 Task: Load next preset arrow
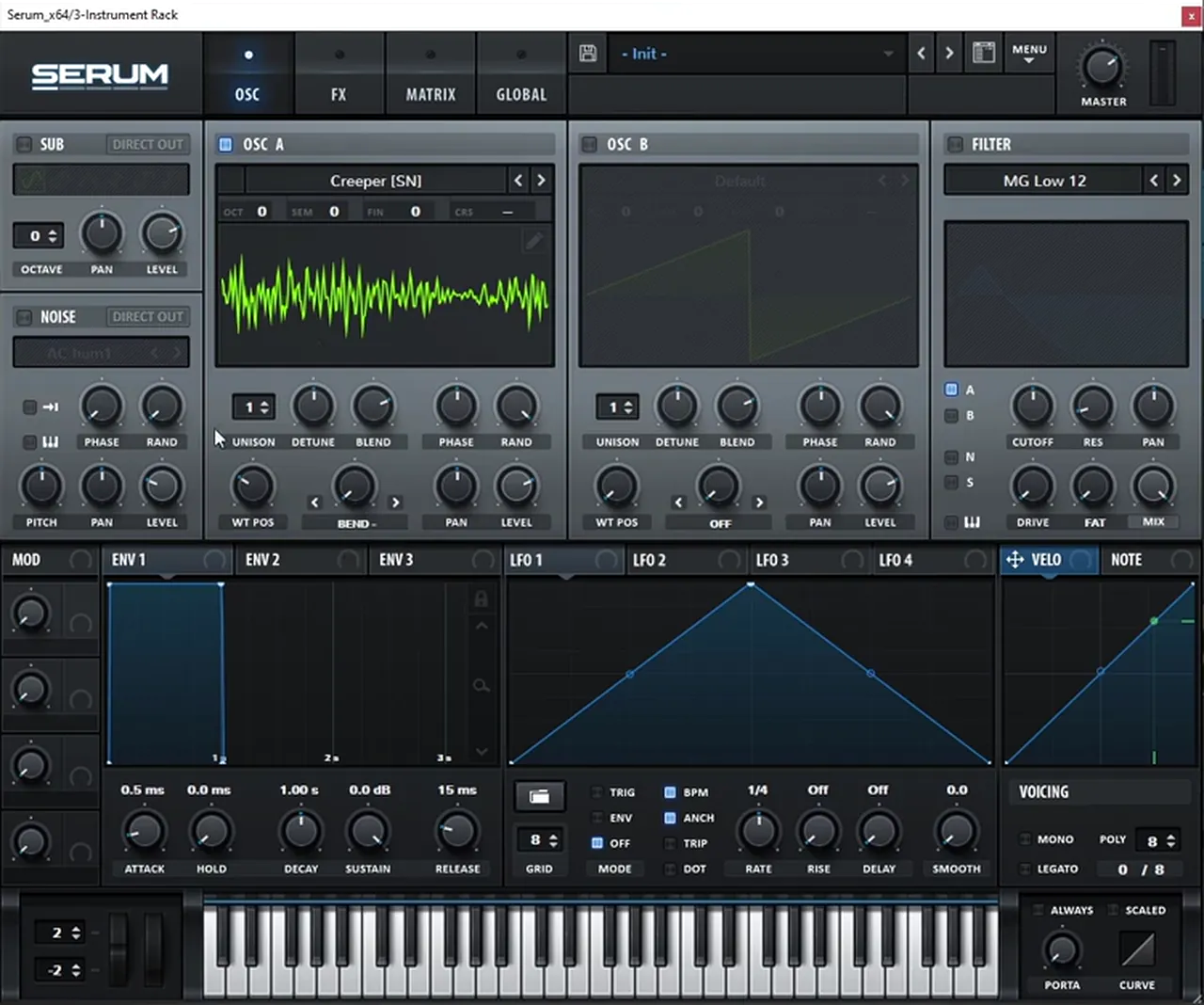[x=949, y=54]
